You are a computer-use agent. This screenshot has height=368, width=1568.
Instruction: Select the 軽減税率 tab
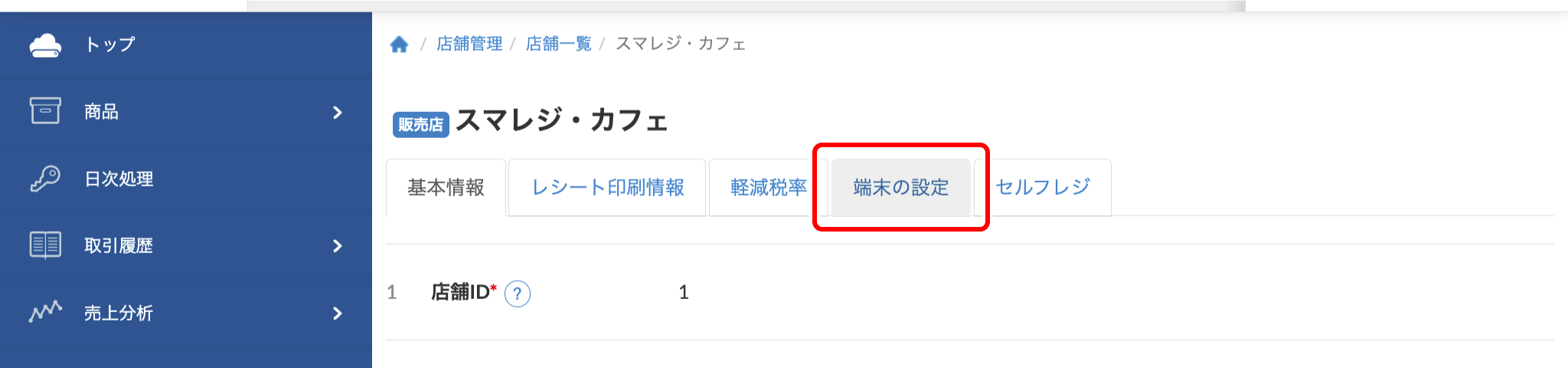768,187
